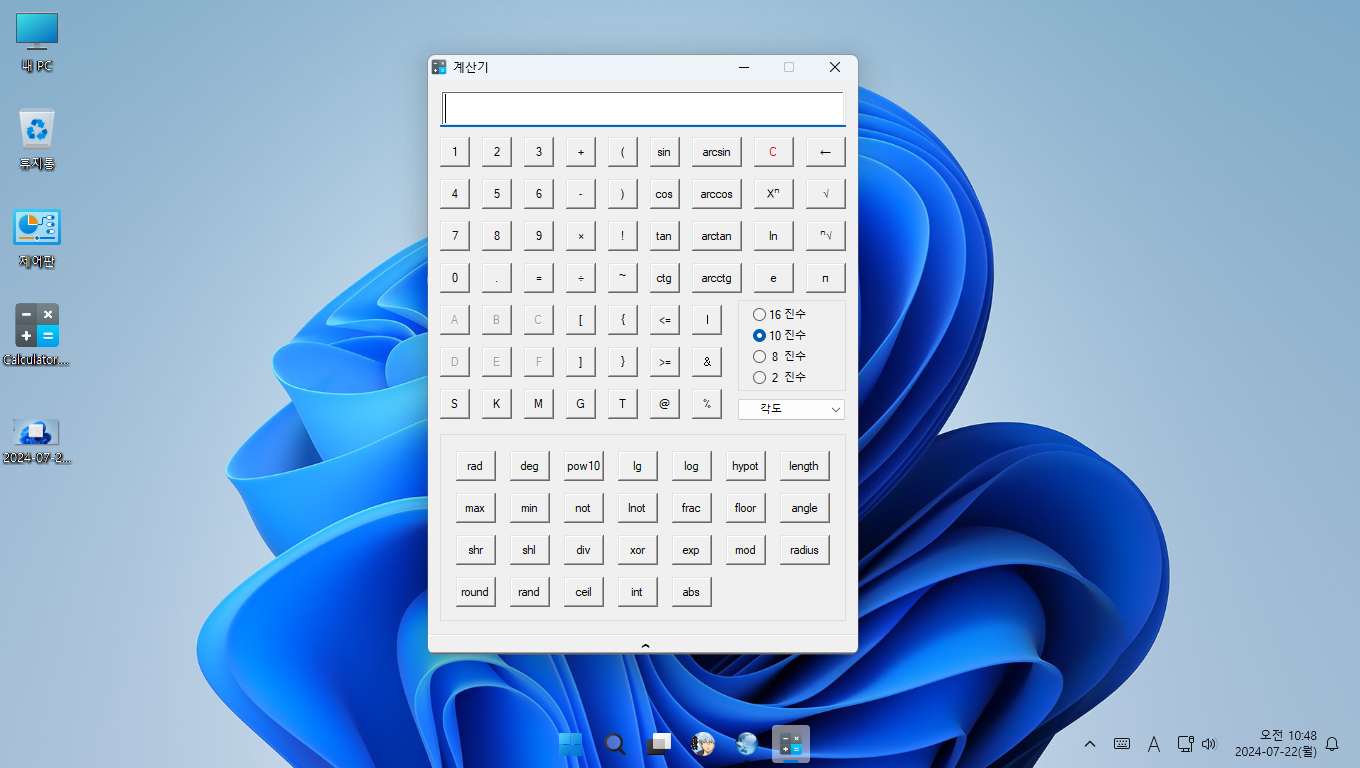Show hidden system tray icons chevron
The height and width of the screenshot is (768, 1360).
coord(1090,744)
